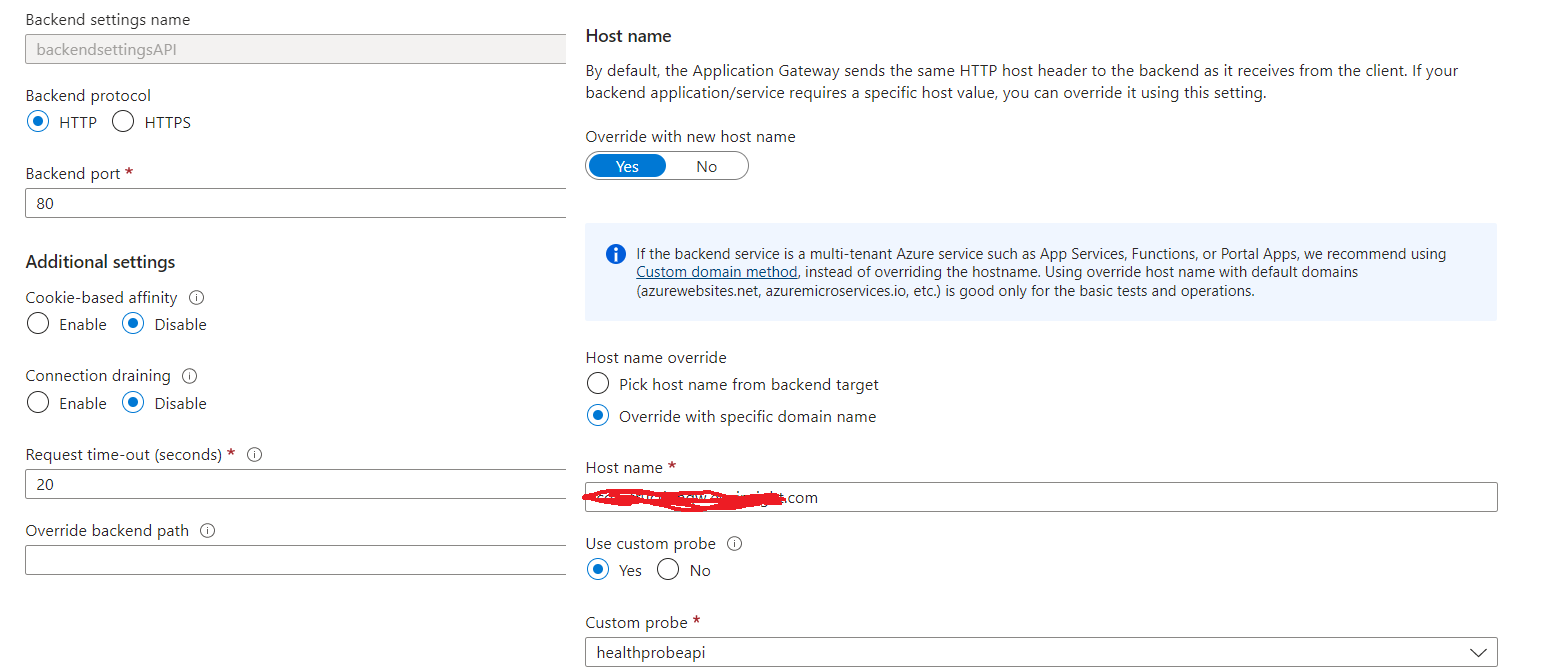Viewport: 1545px width, 670px height.
Task: Open Cookie-based affinity info tooltip icon
Action: tap(196, 298)
